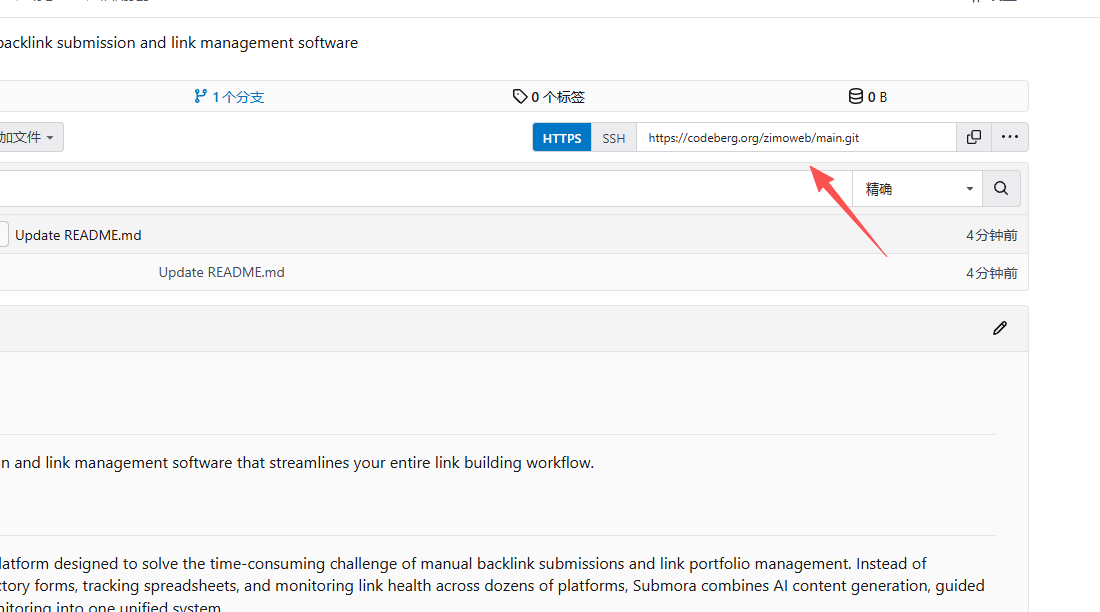Open the branches icon link
Viewport: 1100px width, 612px height.
pyautogui.click(x=201, y=96)
